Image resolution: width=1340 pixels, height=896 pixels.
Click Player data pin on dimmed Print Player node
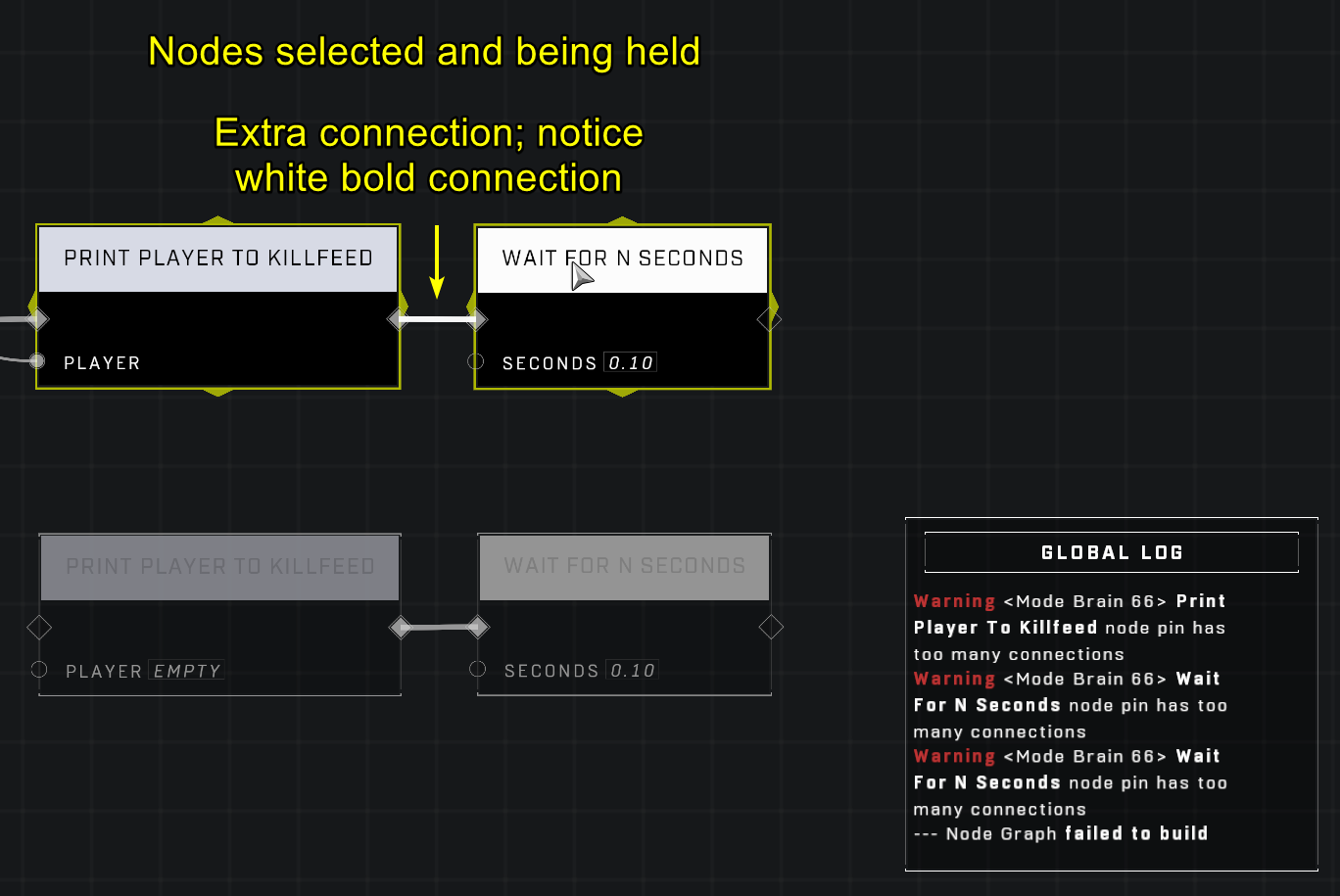click(x=39, y=670)
